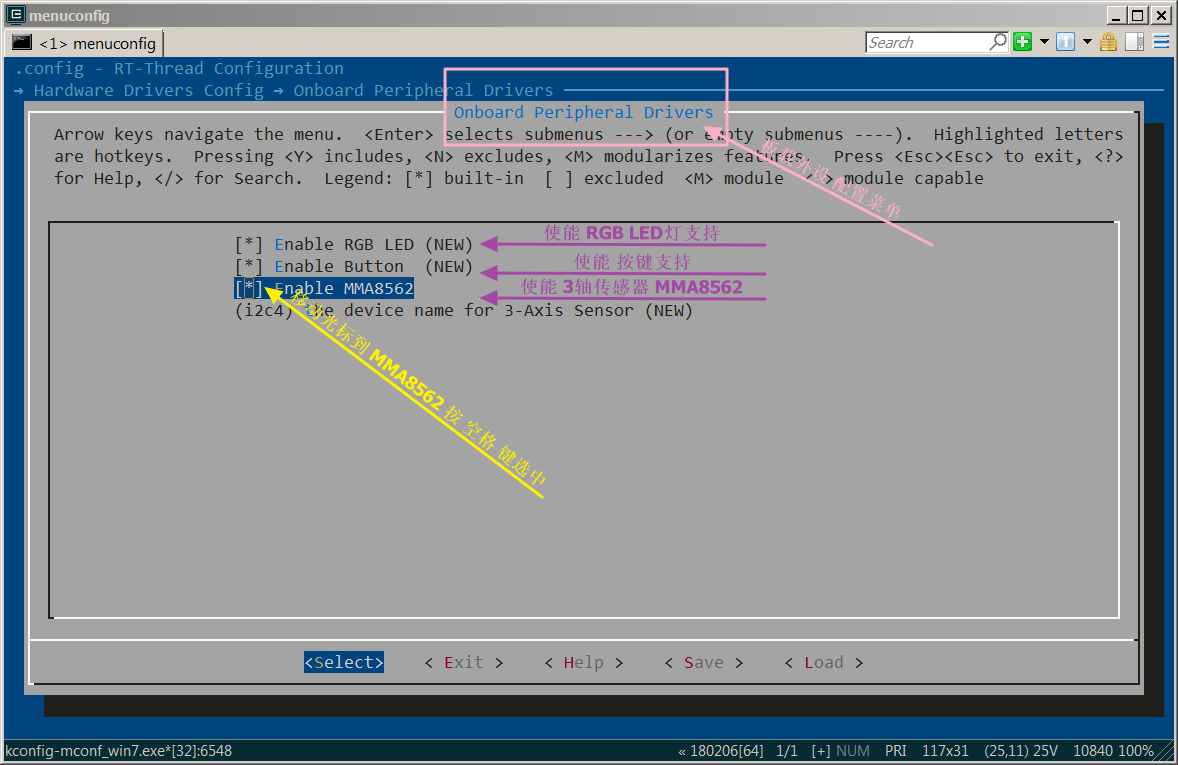Screen dimensions: 1178x765
Task: Toggle the scrollbar panel icon
Action: click(1134, 42)
